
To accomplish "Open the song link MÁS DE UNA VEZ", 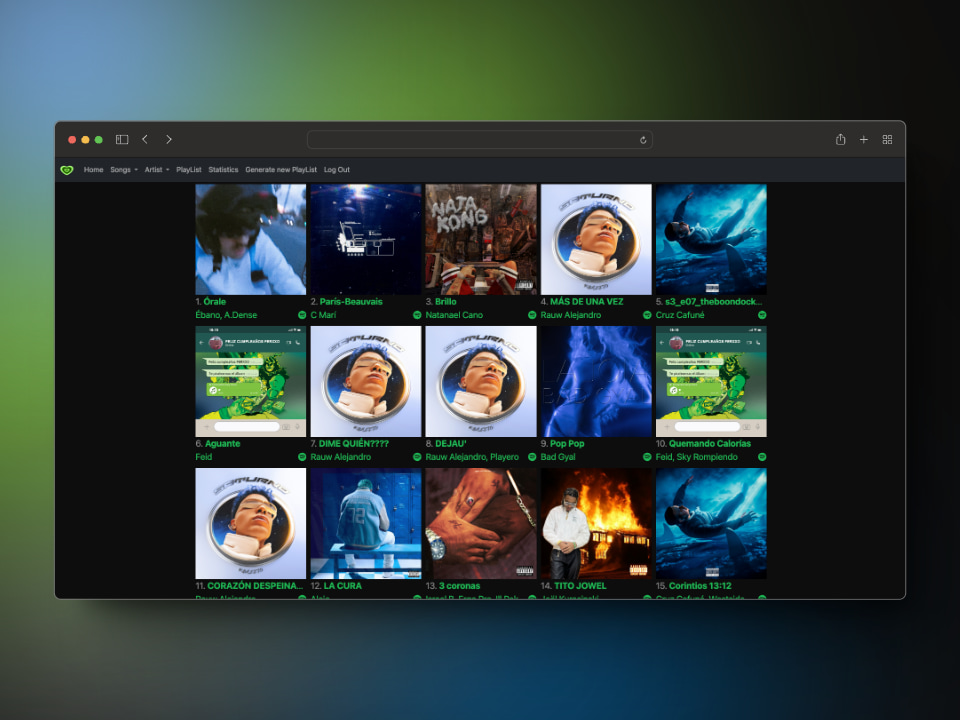I will (x=587, y=302).
